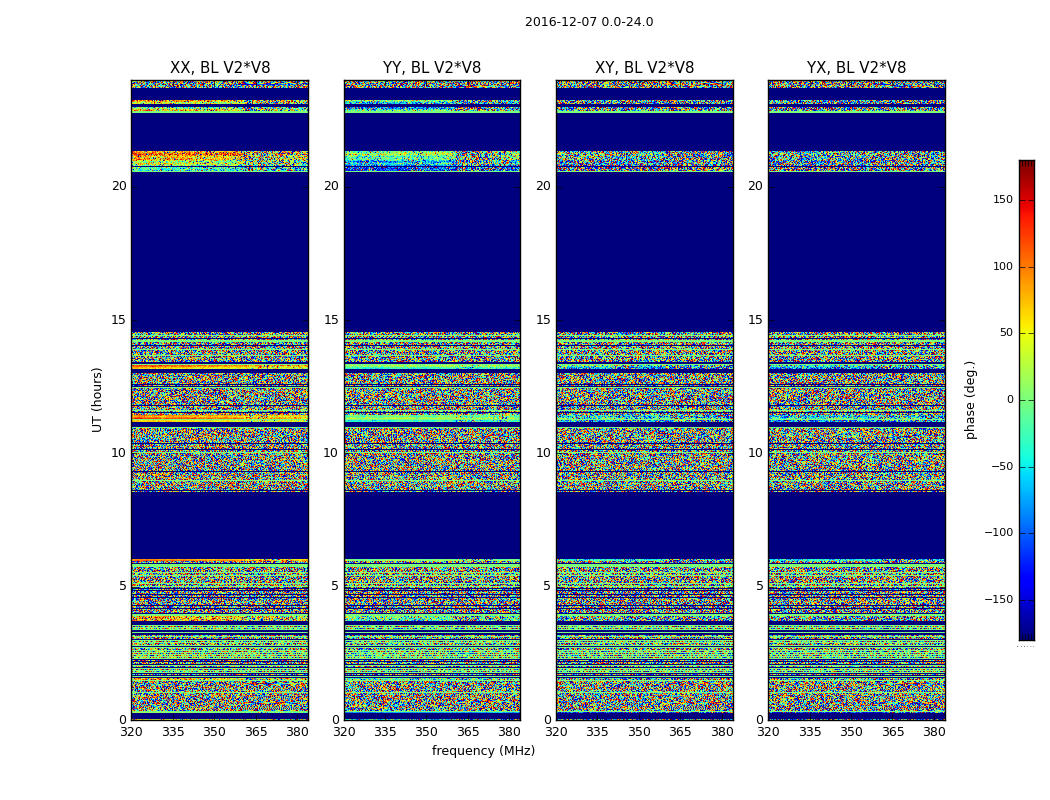
Task: Click the 150 tick label on the colorbar
Action: tap(1002, 200)
